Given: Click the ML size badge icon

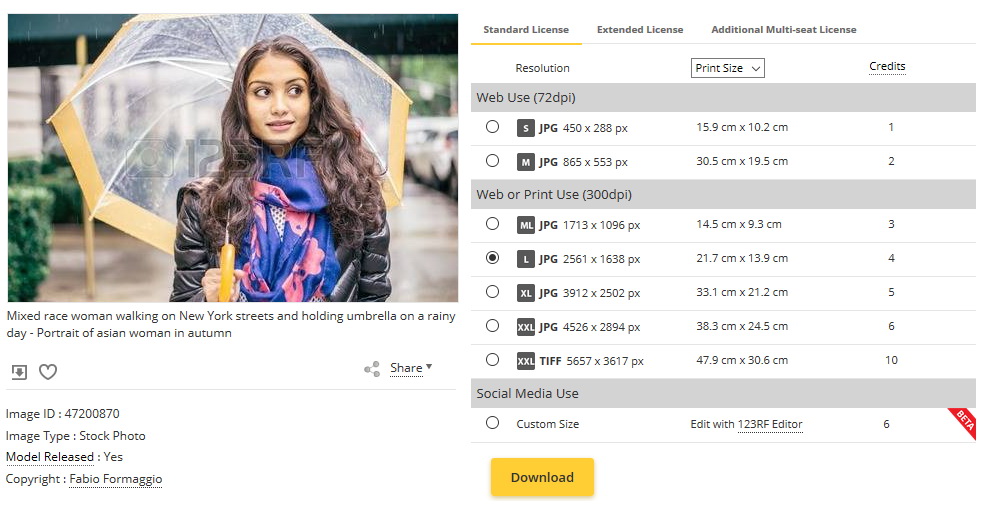Looking at the screenshot, I should [525, 225].
